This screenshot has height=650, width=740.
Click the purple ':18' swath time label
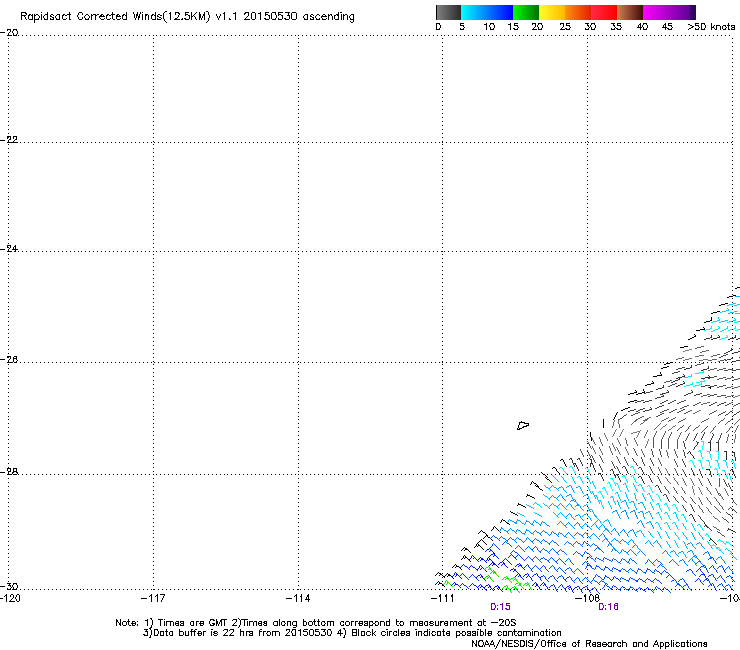pos(608,607)
